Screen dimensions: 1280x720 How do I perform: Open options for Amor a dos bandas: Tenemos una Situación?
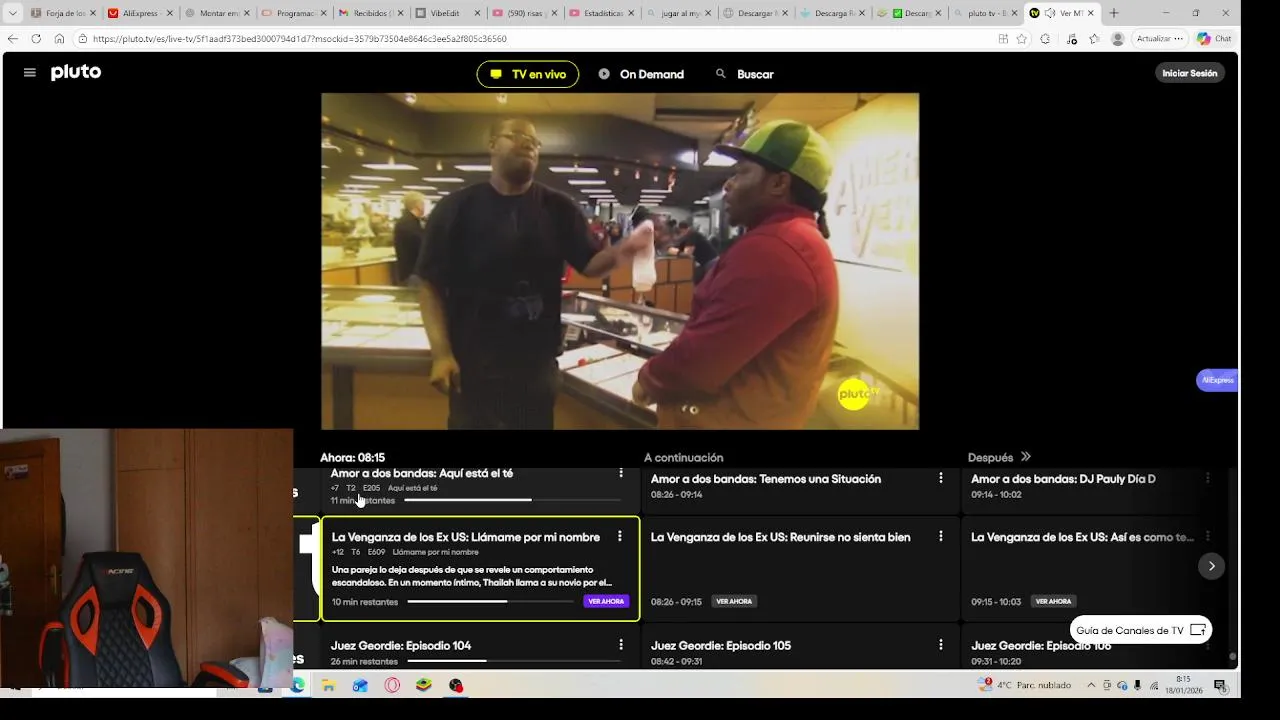pos(941,478)
